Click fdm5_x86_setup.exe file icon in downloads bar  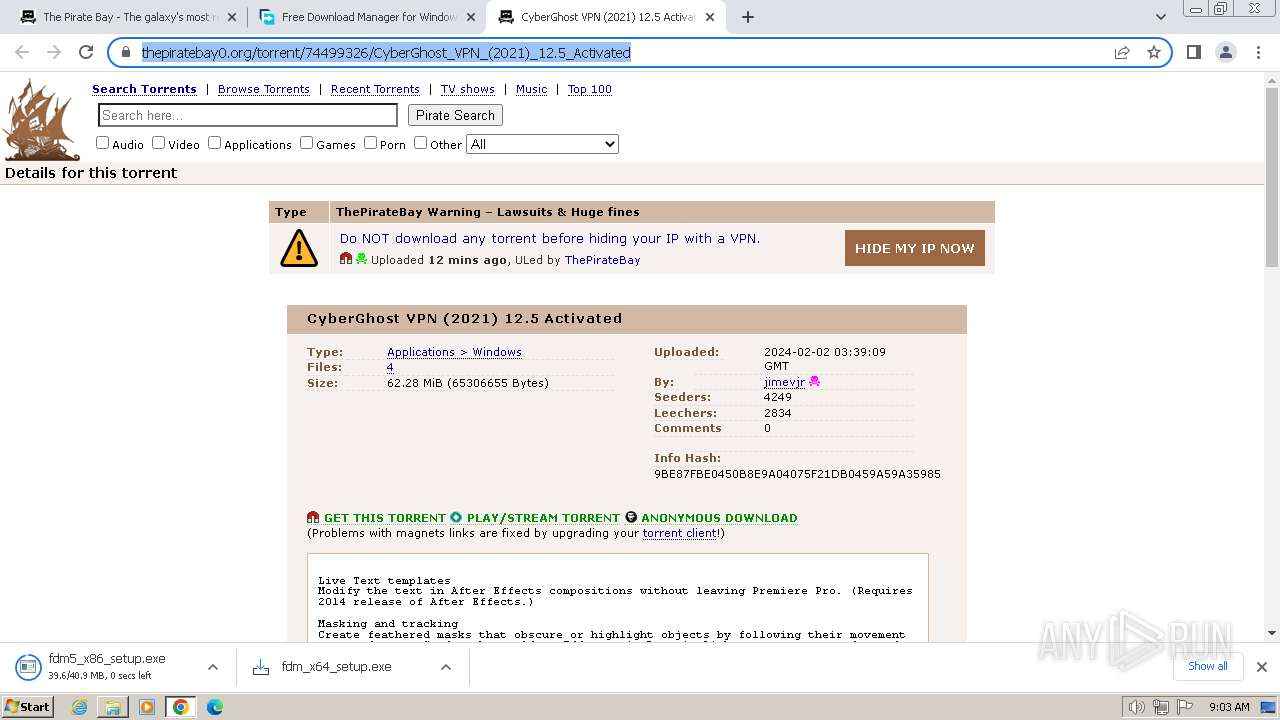coord(27,667)
